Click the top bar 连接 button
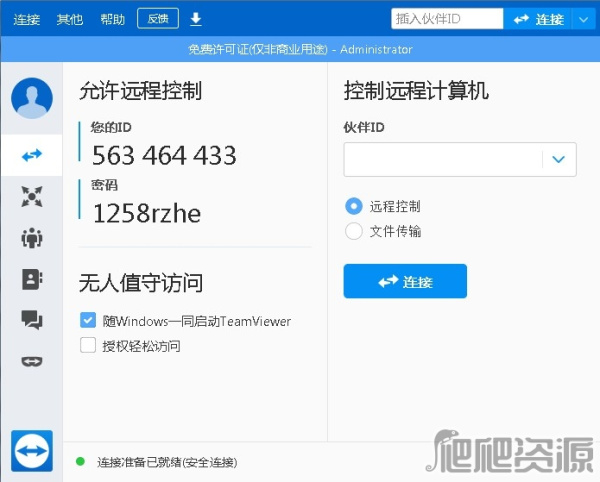Image resolution: width=600 pixels, height=482 pixels. [x=538, y=19]
